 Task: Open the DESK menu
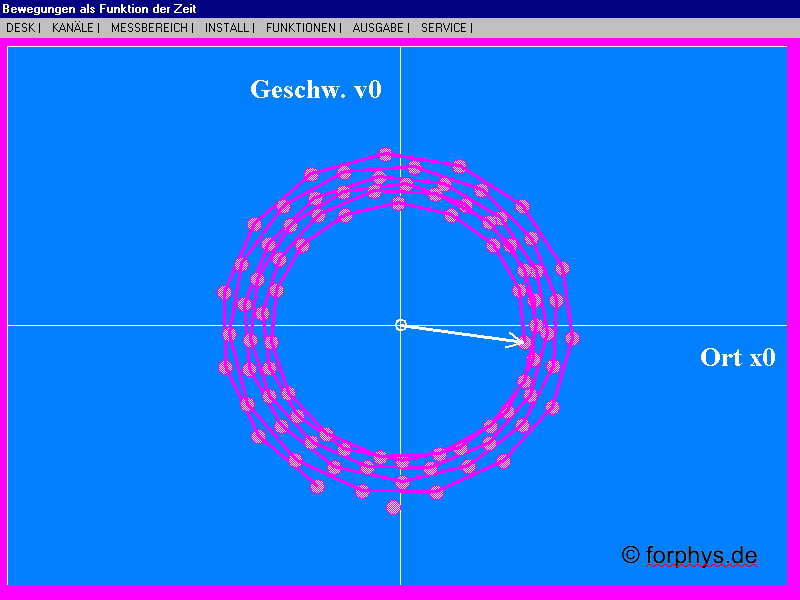20,28
